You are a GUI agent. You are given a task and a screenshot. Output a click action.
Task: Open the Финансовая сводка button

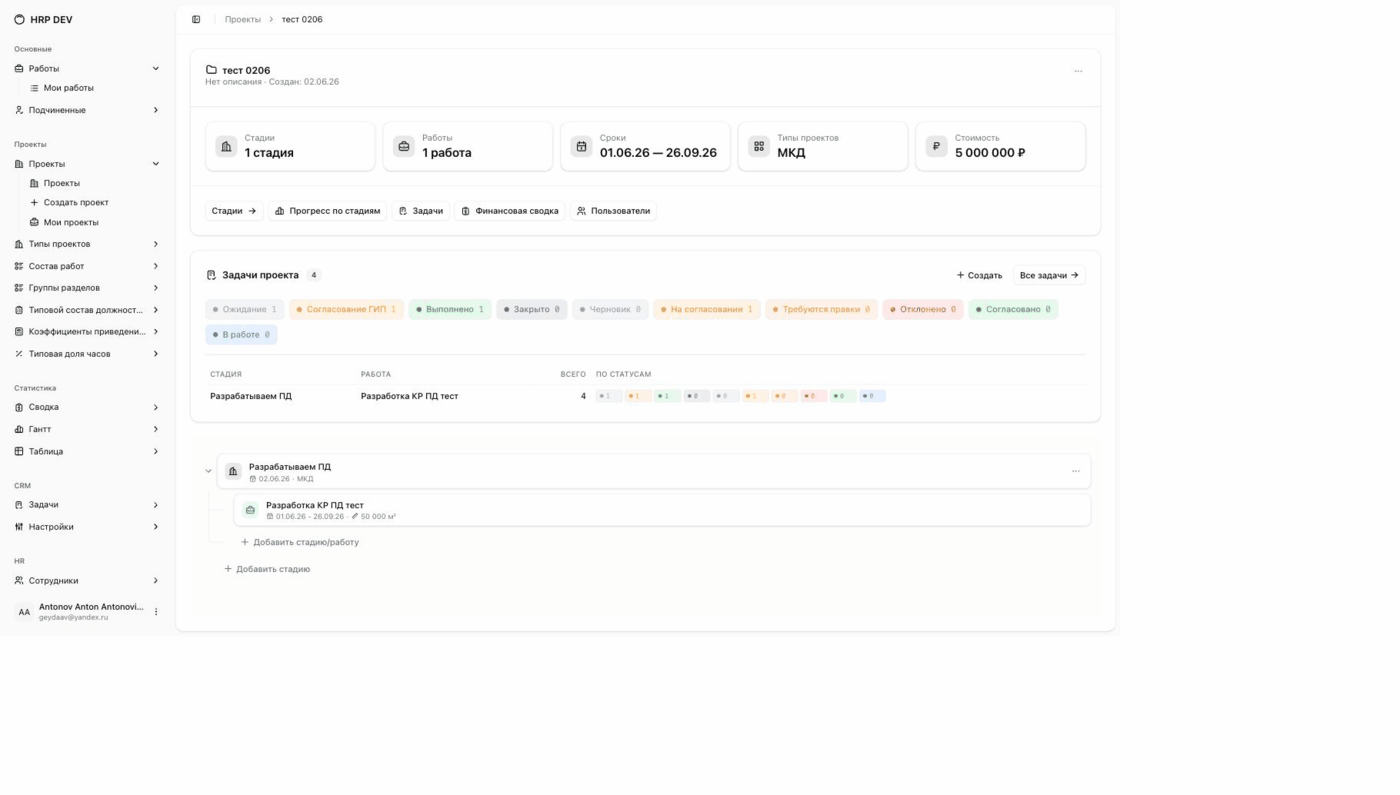509,211
